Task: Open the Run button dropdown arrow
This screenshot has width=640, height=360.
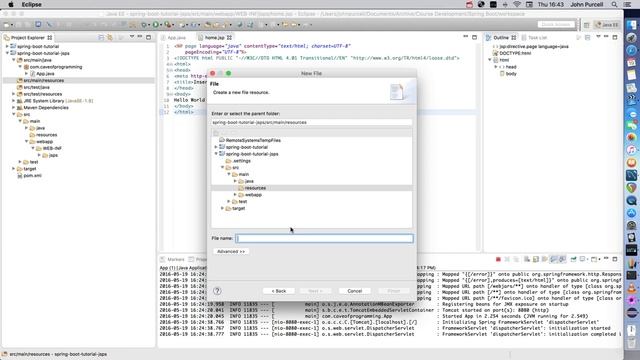Action: [x=160, y=25]
